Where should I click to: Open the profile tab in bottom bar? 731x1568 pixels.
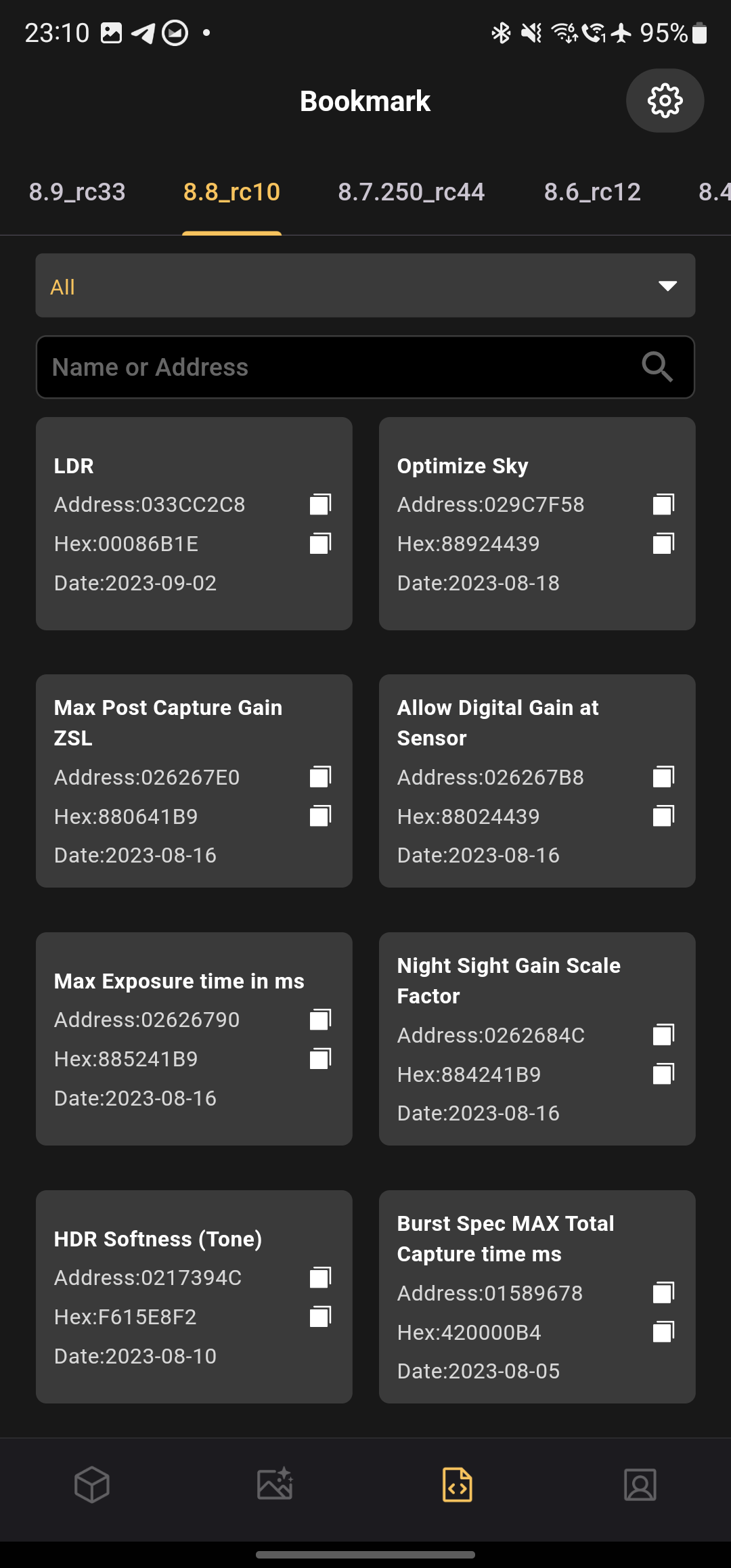click(640, 1485)
